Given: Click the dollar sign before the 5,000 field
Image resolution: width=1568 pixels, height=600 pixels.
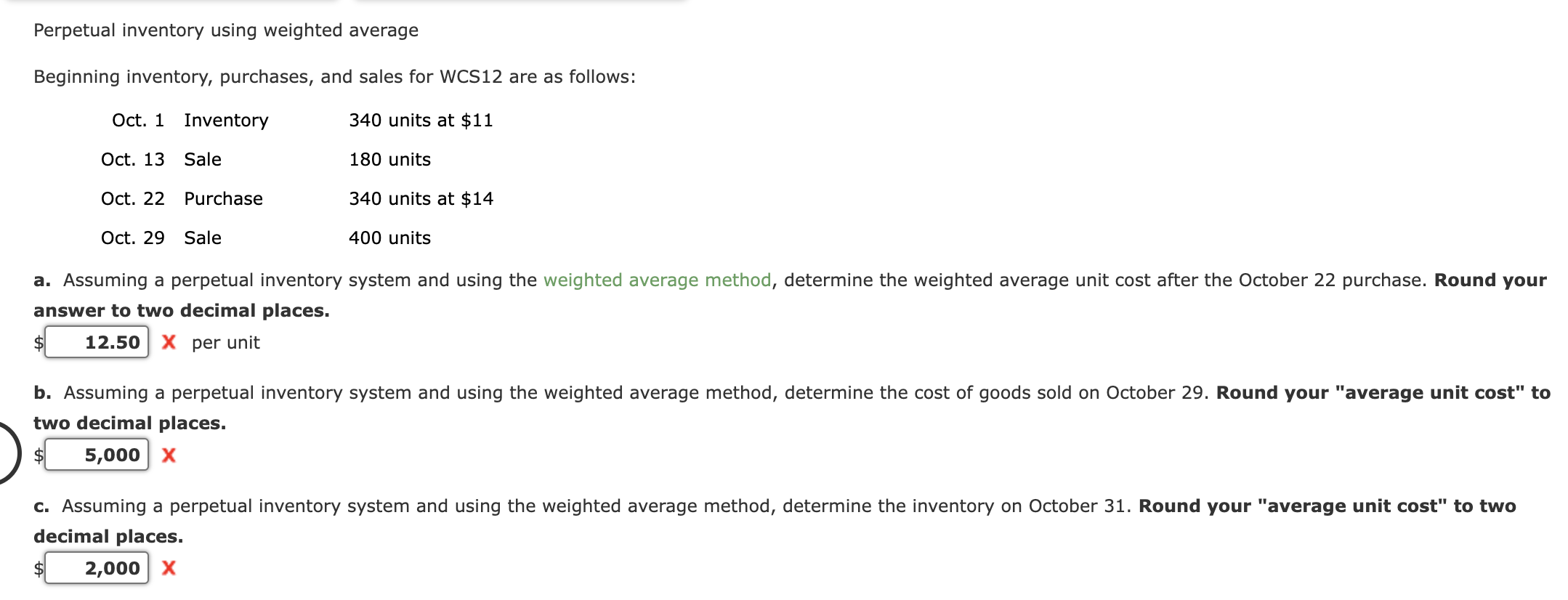Looking at the screenshot, I should point(37,456).
